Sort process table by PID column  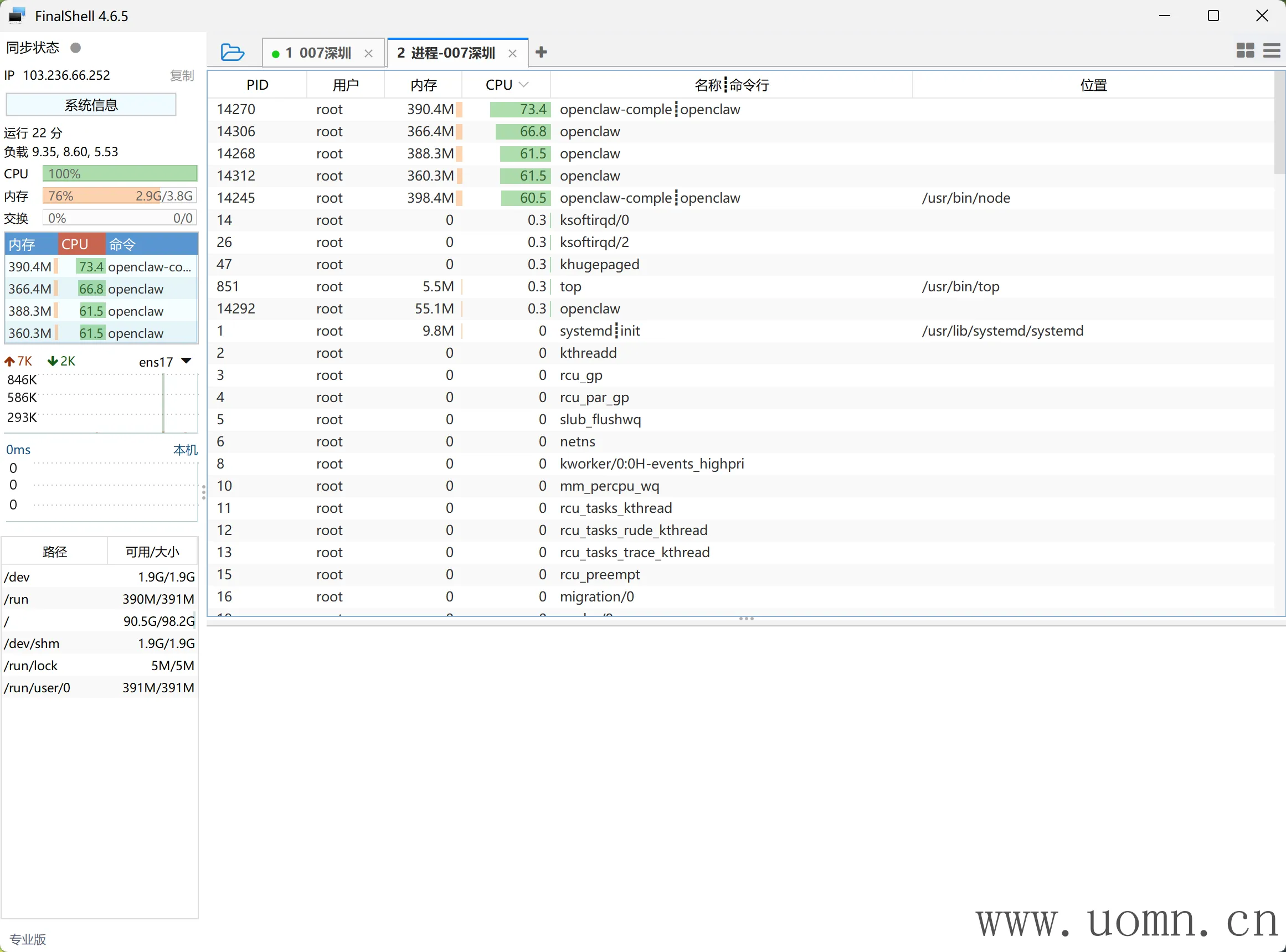click(258, 85)
